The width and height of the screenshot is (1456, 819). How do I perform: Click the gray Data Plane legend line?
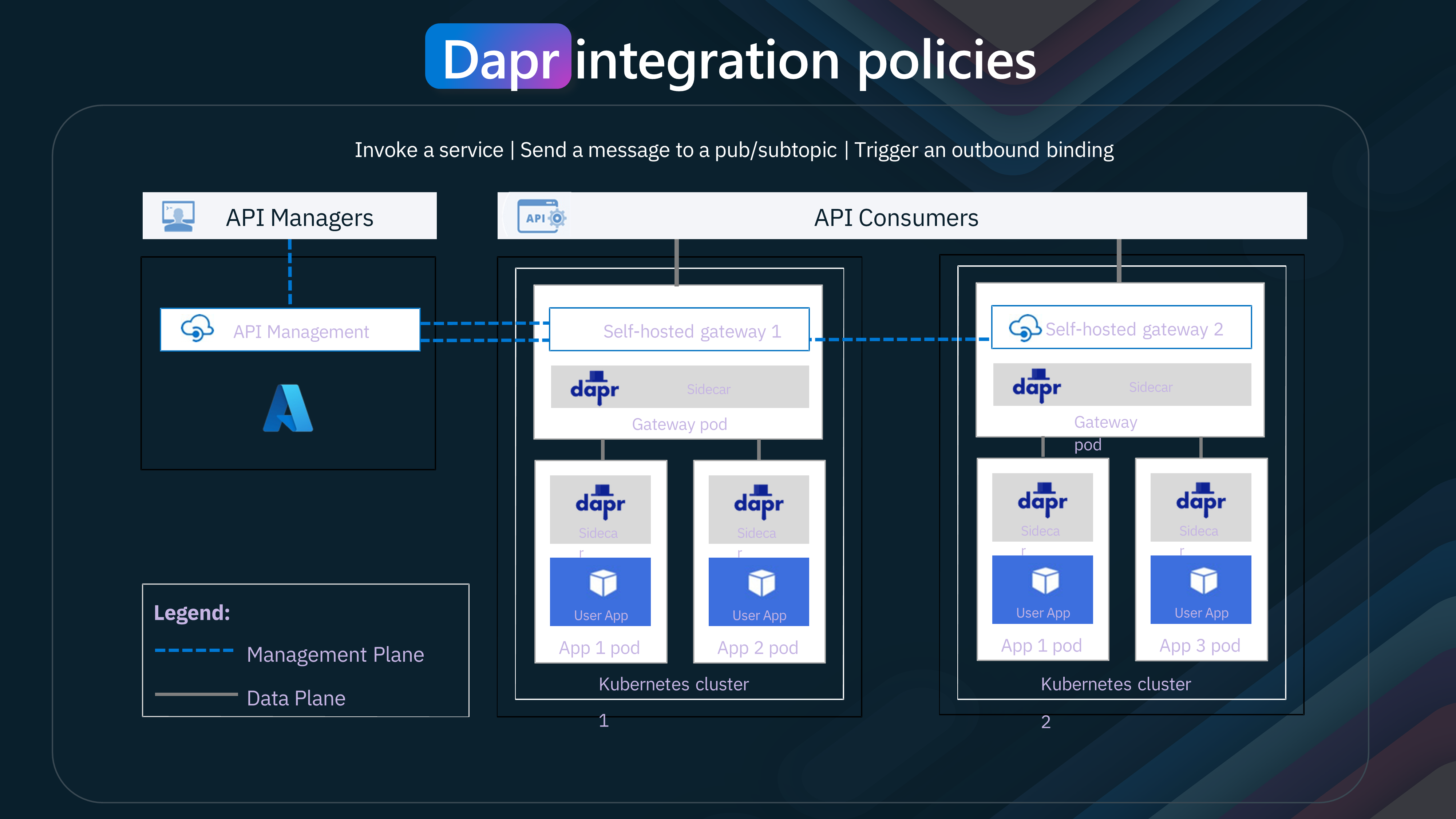point(196,694)
